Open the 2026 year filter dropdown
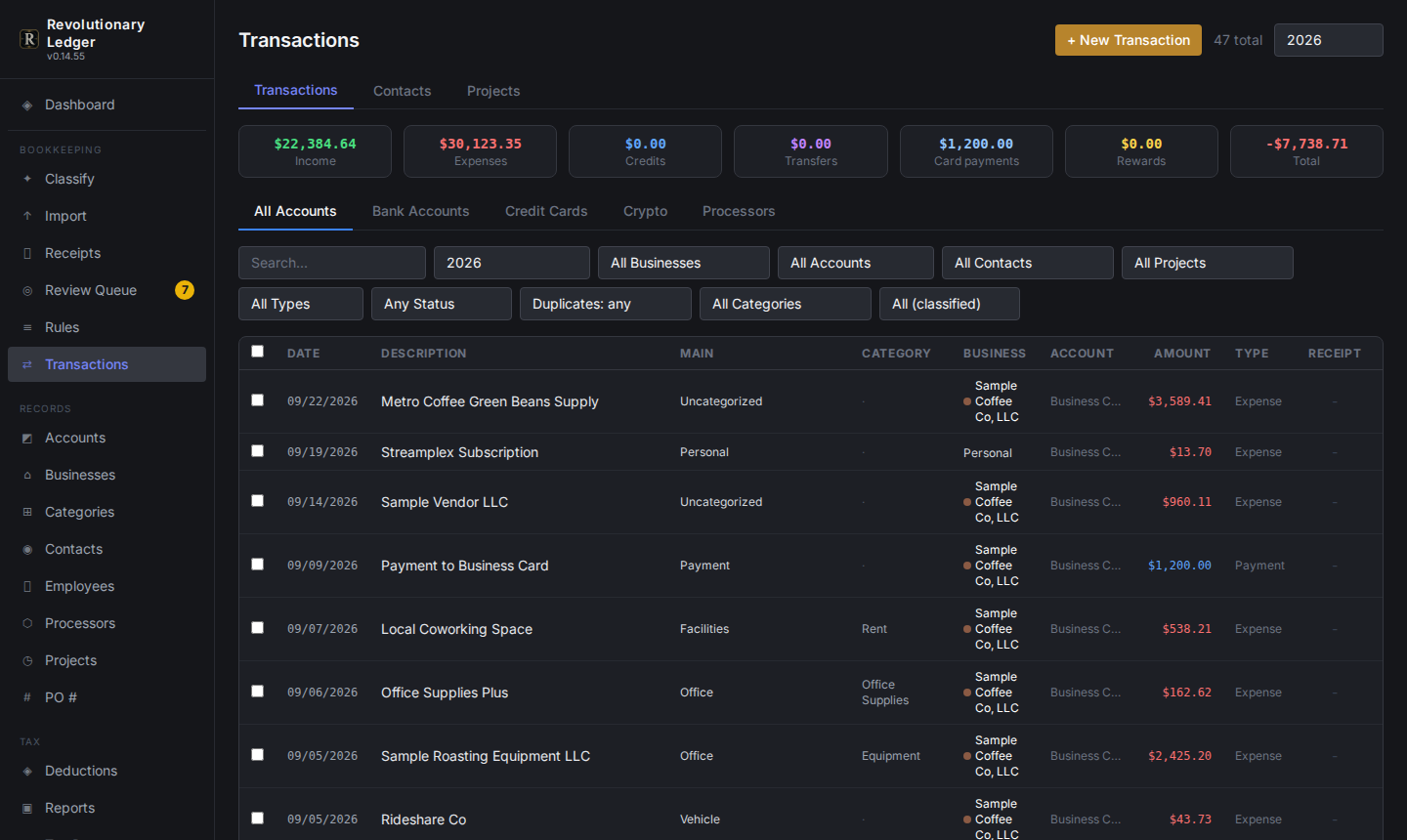This screenshot has width=1407, height=840. 512,263
